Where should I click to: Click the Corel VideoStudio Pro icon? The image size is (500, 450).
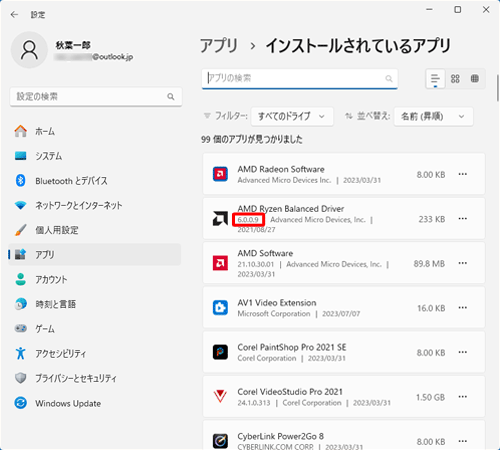tap(220, 397)
